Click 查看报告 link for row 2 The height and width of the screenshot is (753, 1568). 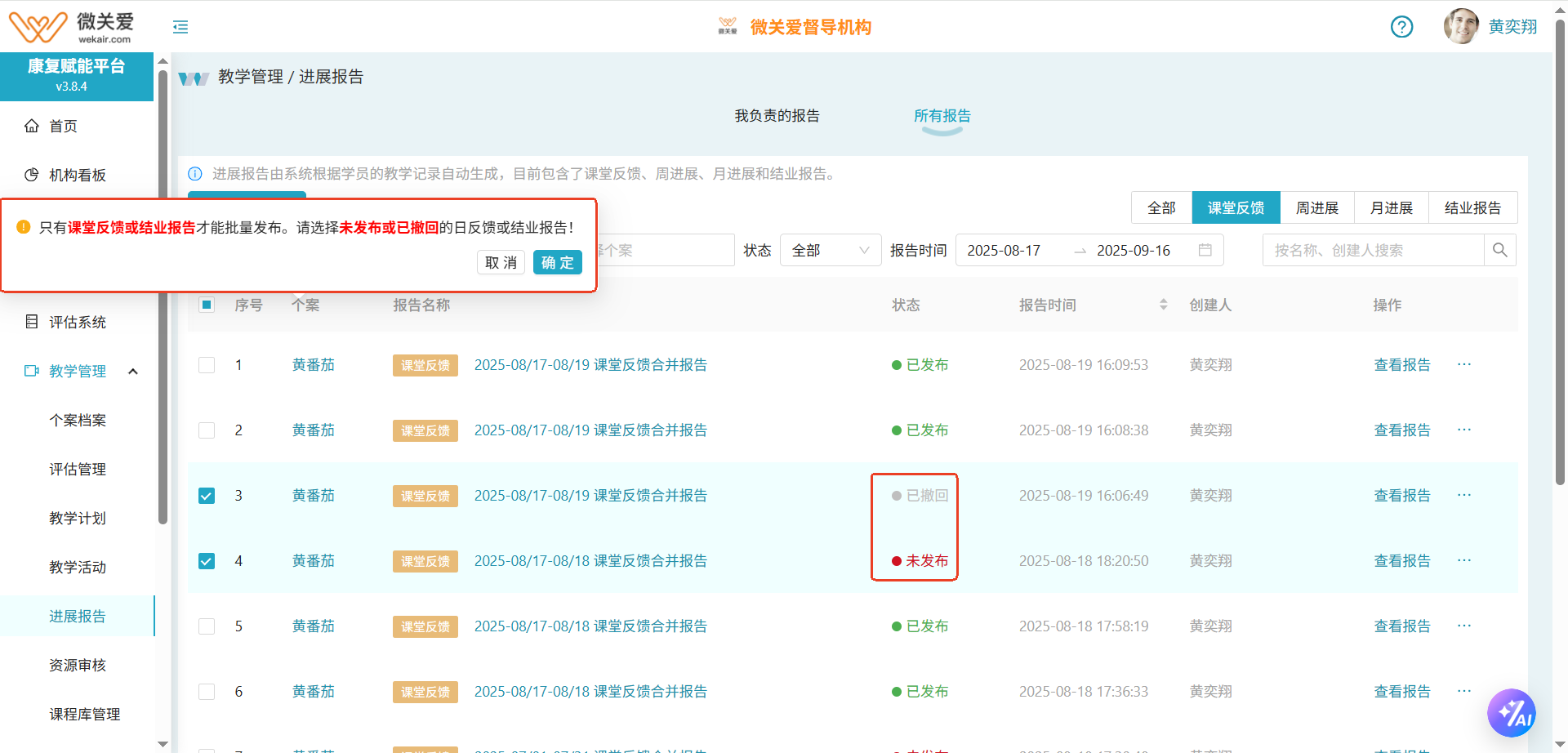pyautogui.click(x=1401, y=430)
